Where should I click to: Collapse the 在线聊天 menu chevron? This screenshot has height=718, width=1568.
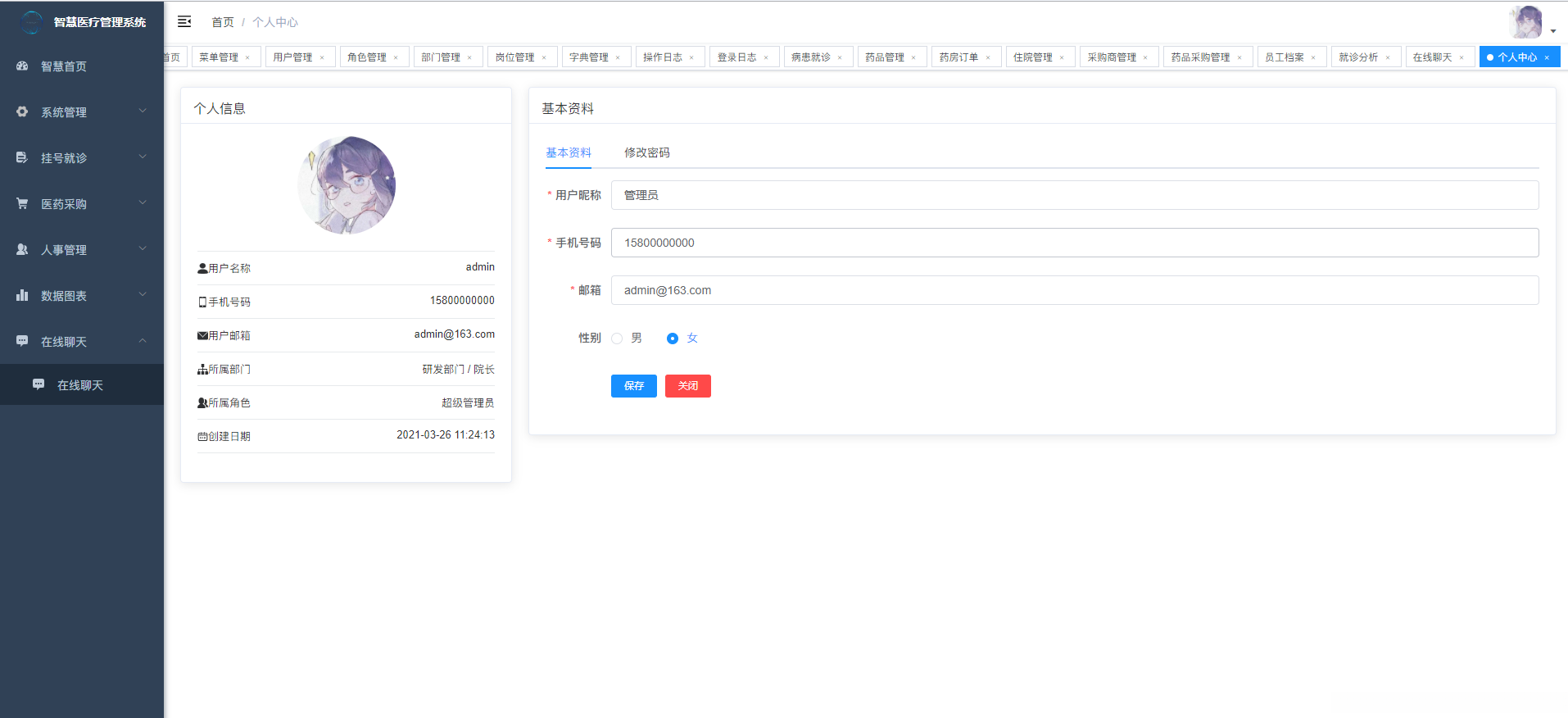click(143, 340)
